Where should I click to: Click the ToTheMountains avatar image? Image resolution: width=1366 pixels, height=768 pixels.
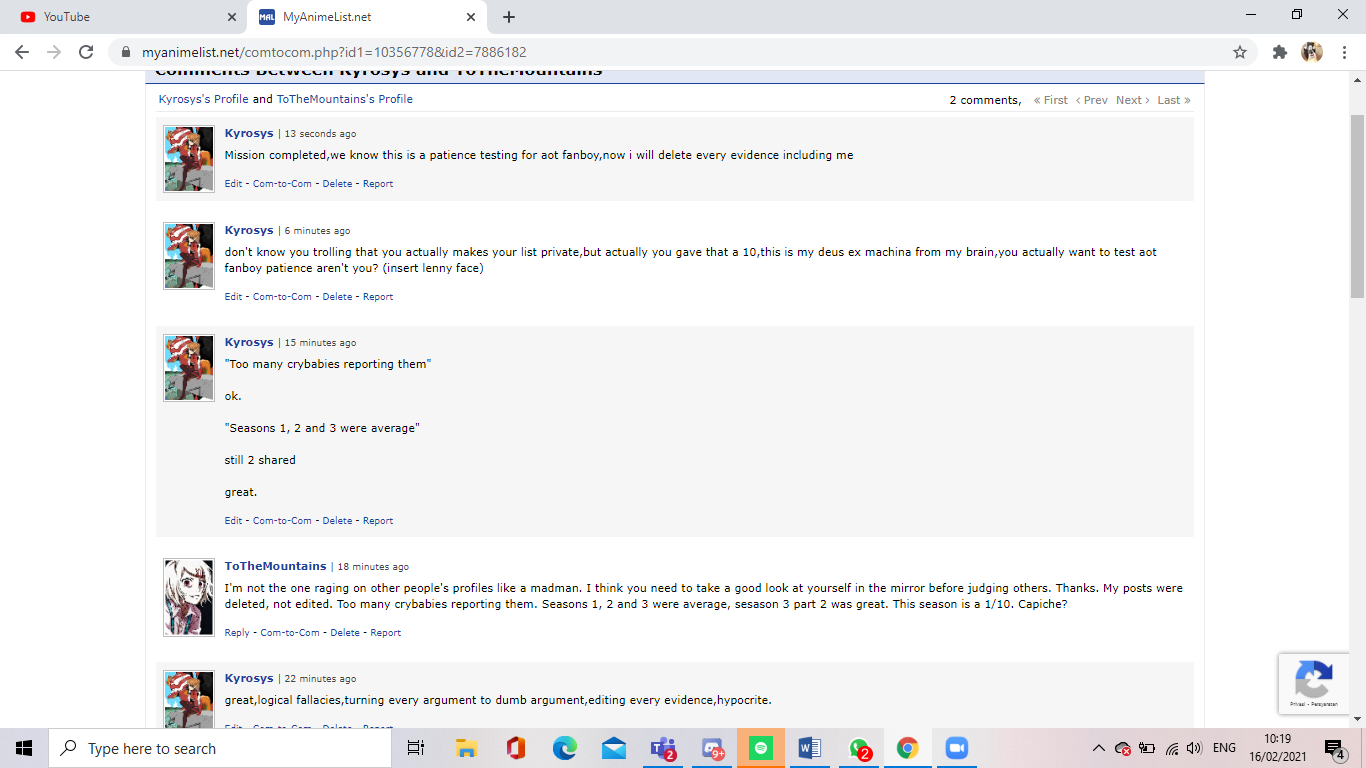pos(189,597)
